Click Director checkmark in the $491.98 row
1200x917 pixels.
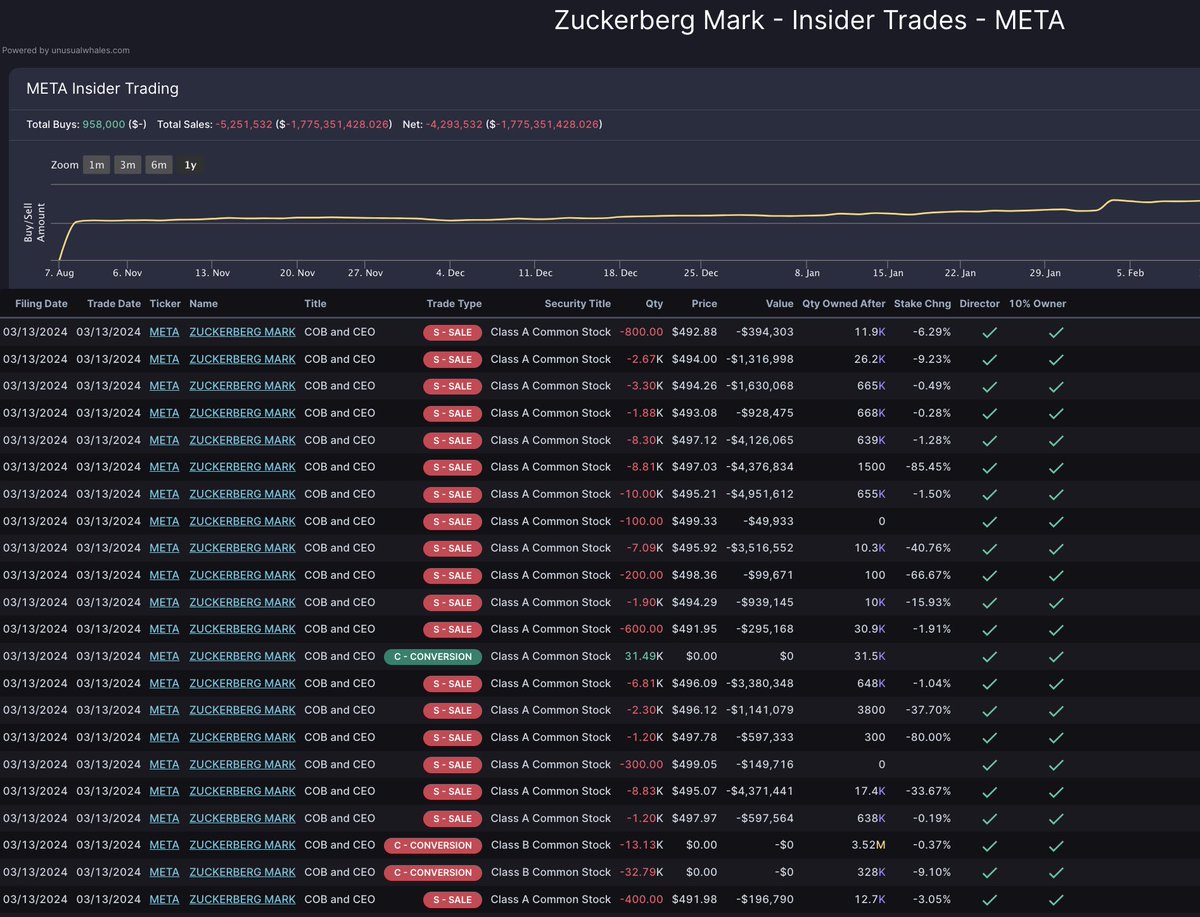989,899
